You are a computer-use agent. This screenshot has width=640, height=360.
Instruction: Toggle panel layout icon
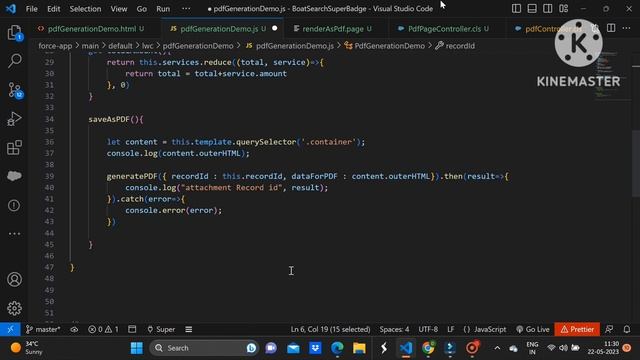click(x=532, y=9)
